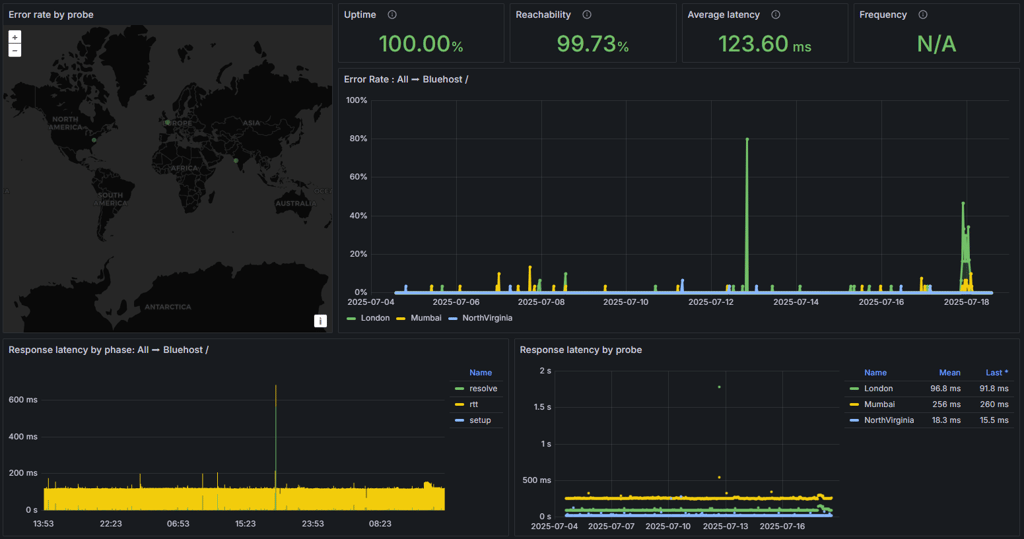
Task: Click the 91.8 ms London last value
Action: [x=993, y=389]
